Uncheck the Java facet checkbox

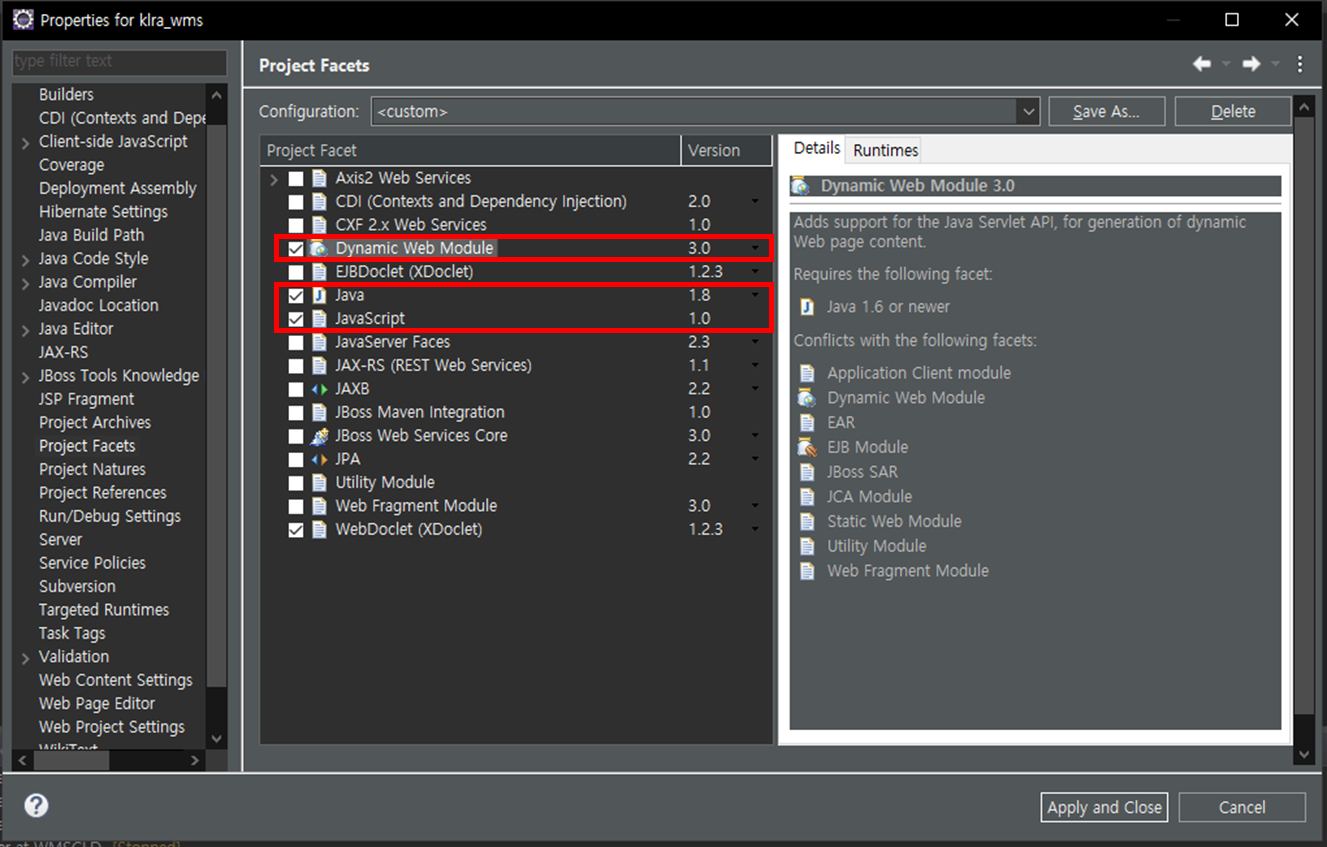[296, 296]
